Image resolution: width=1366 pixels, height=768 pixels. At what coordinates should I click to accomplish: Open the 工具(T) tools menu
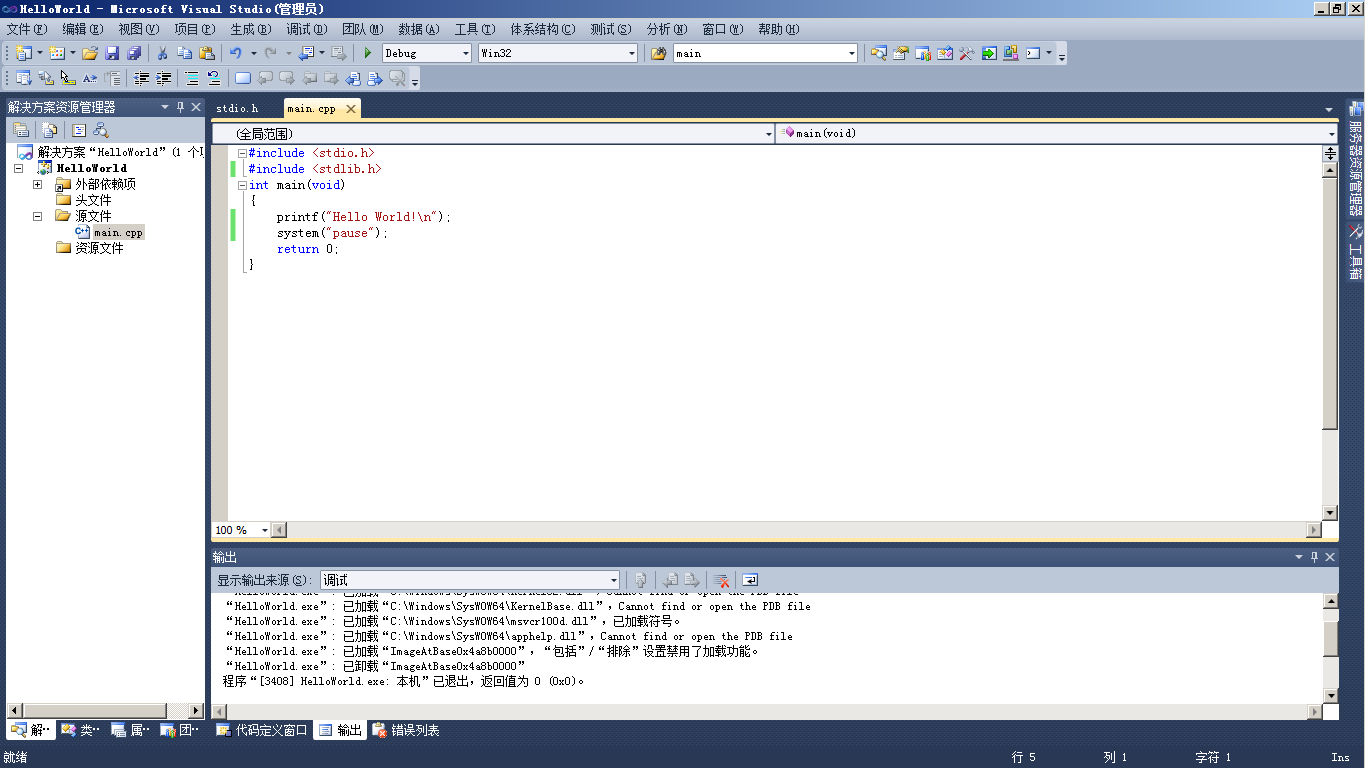coord(475,29)
